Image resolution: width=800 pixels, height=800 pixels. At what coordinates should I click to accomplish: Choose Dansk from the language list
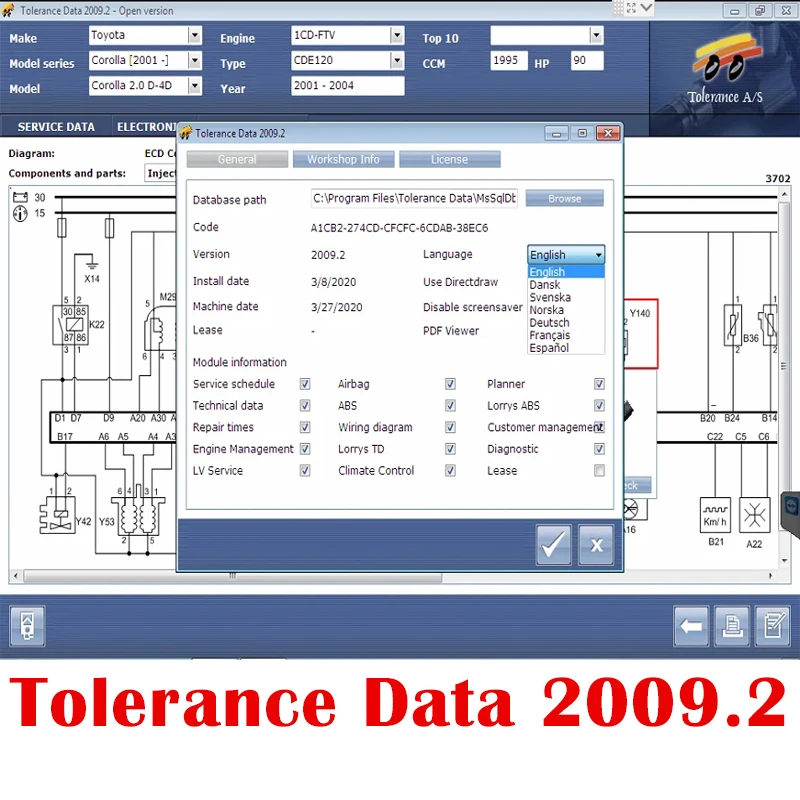[566, 285]
